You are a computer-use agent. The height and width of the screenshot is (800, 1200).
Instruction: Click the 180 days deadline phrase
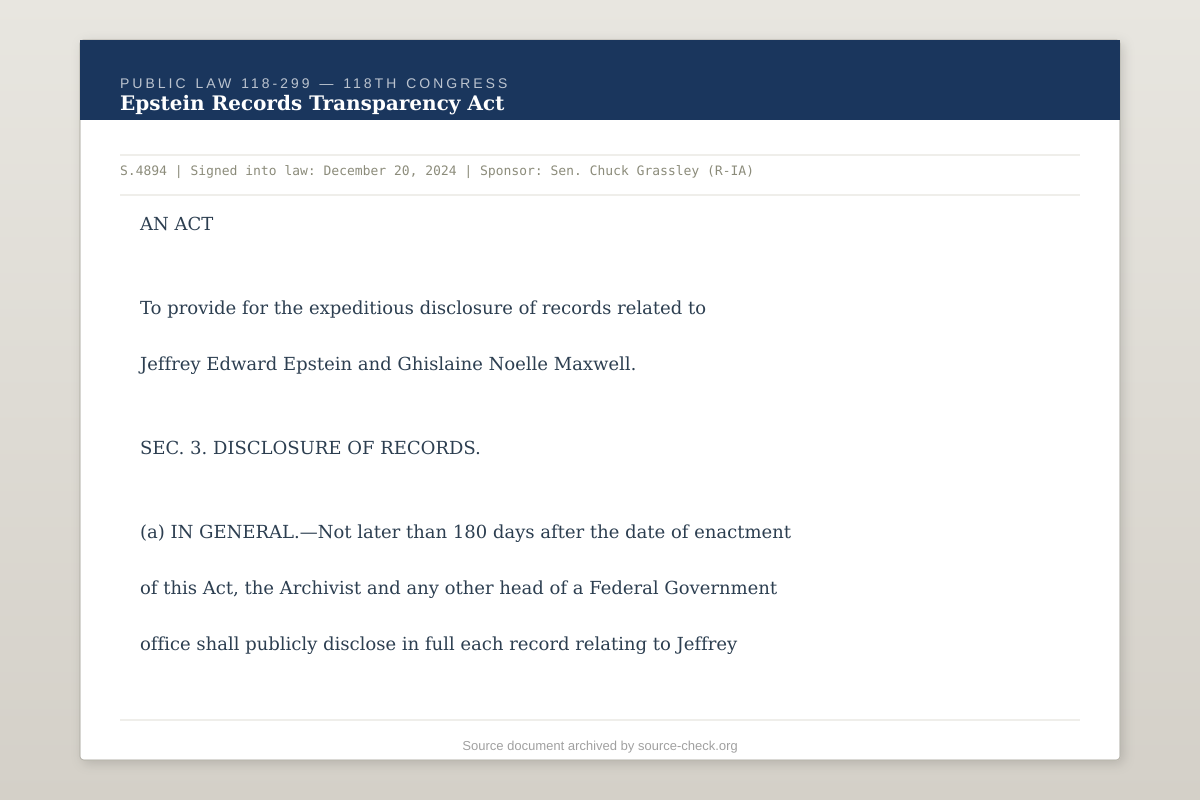[496, 531]
